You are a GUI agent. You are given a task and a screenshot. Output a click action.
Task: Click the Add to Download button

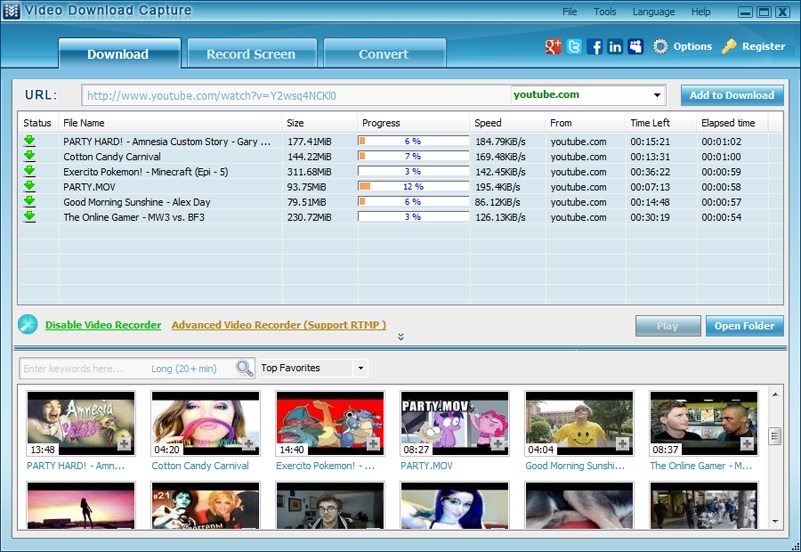click(x=732, y=95)
